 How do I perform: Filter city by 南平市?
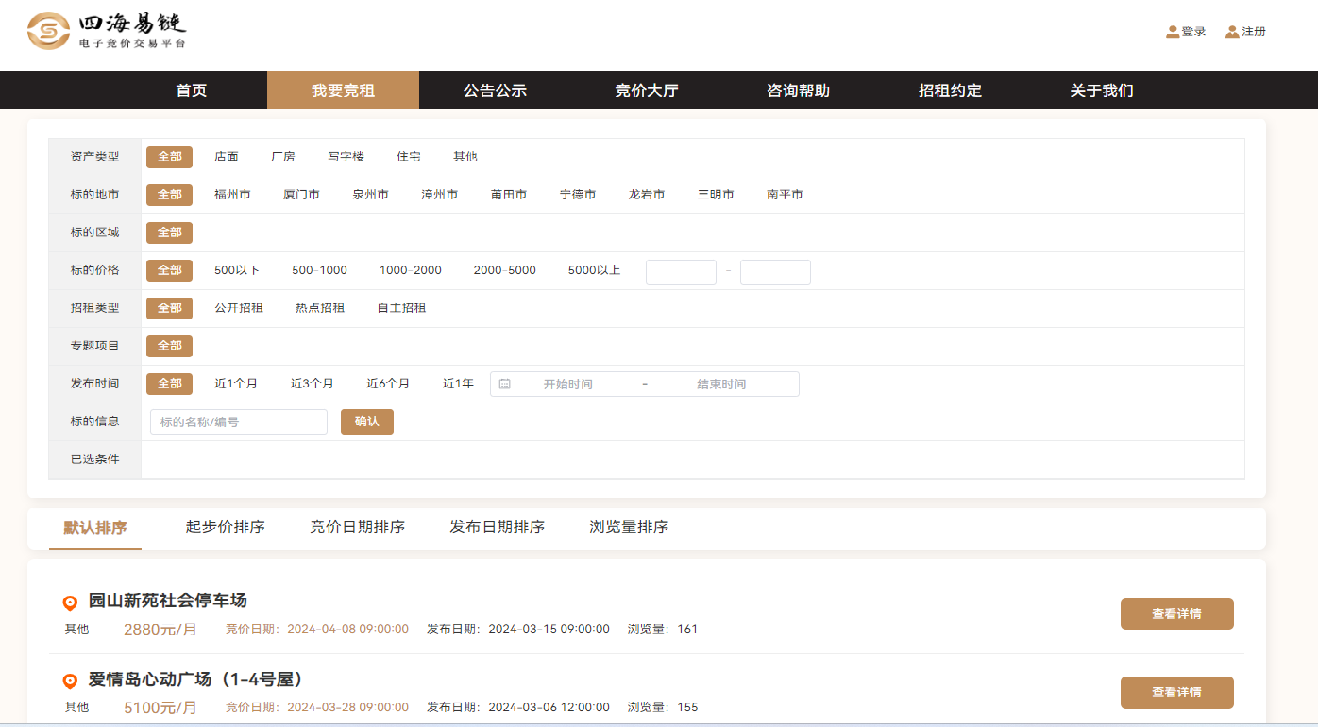pos(785,195)
